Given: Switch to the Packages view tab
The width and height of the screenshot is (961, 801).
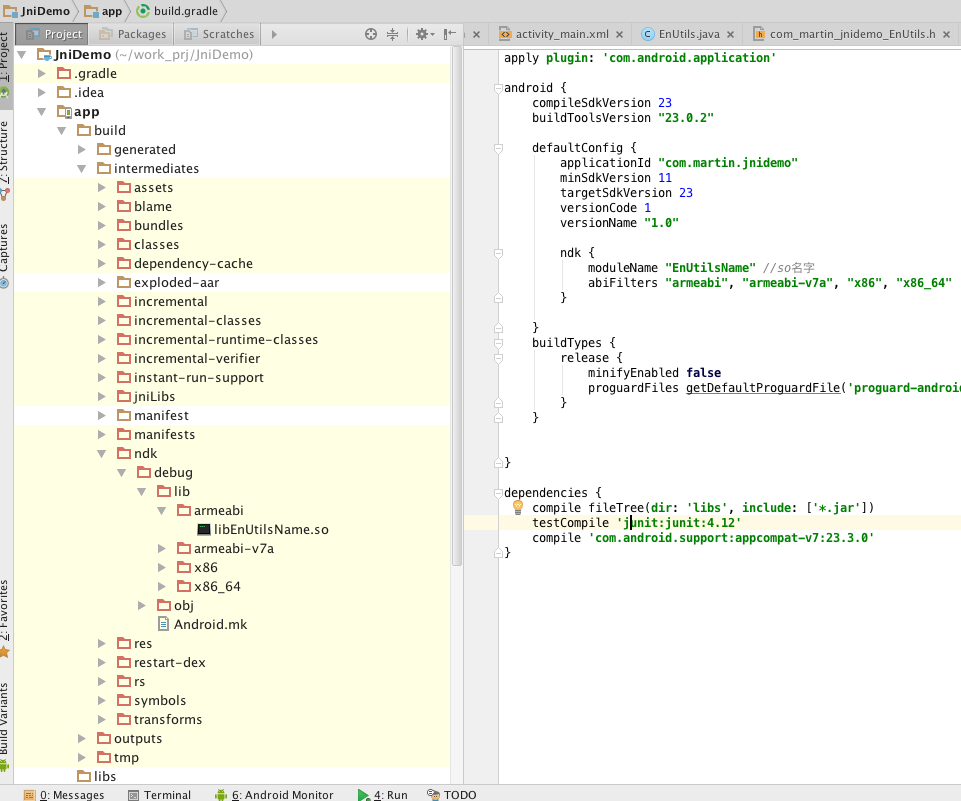Looking at the screenshot, I should (x=141, y=34).
